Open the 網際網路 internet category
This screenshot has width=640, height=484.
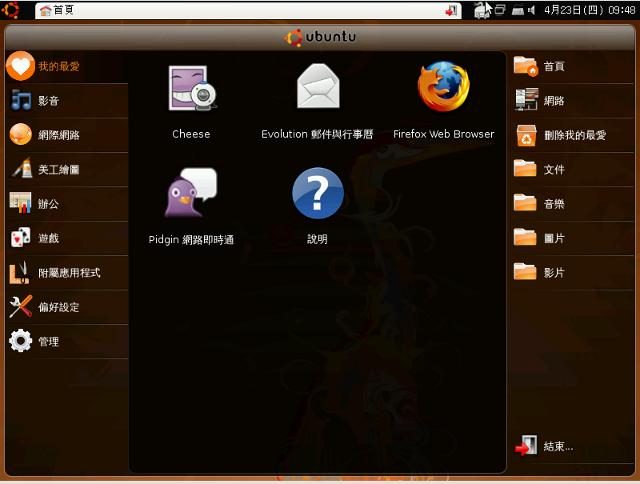pyautogui.click(x=67, y=135)
